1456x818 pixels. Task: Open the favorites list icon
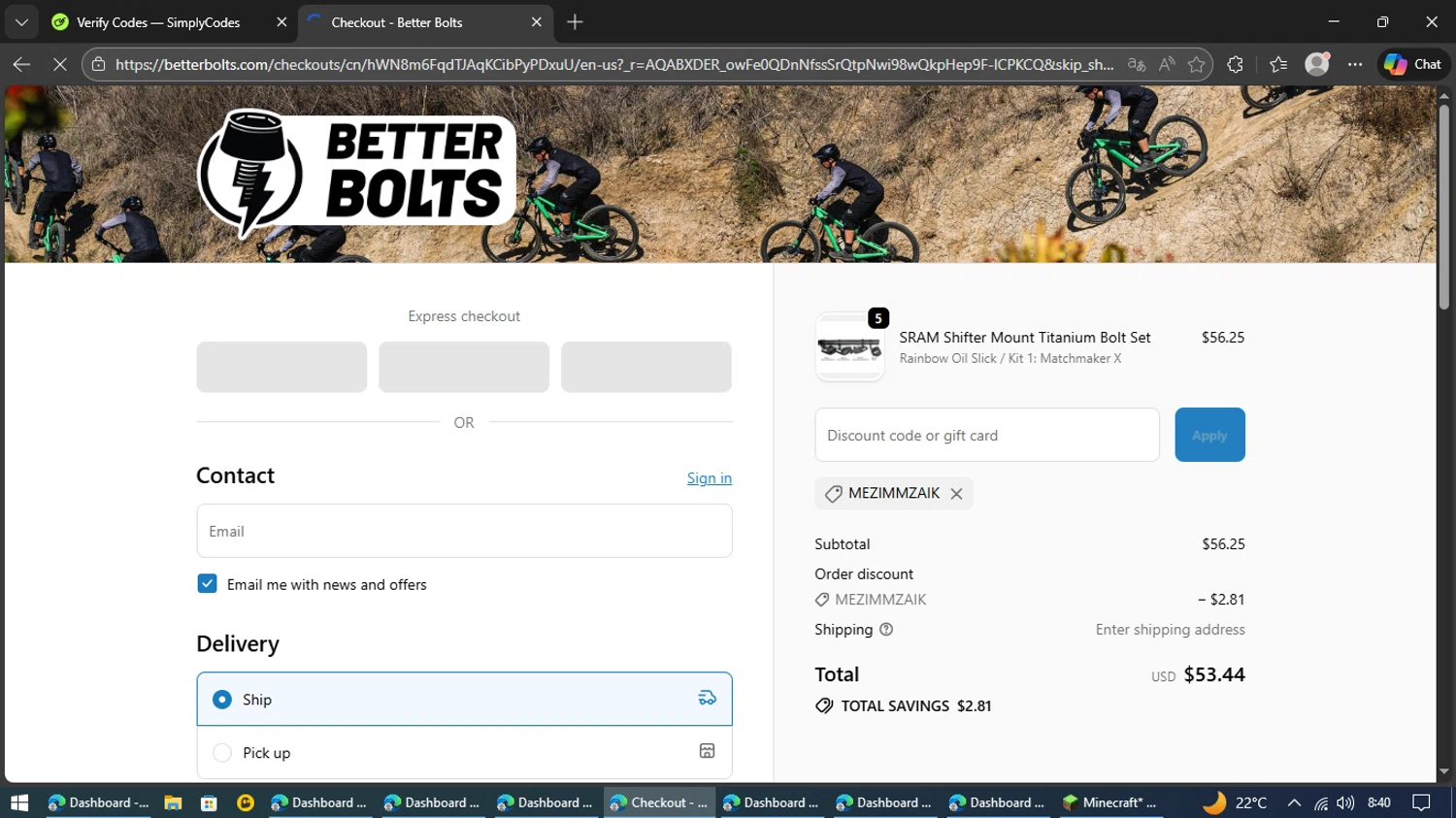[1278, 64]
